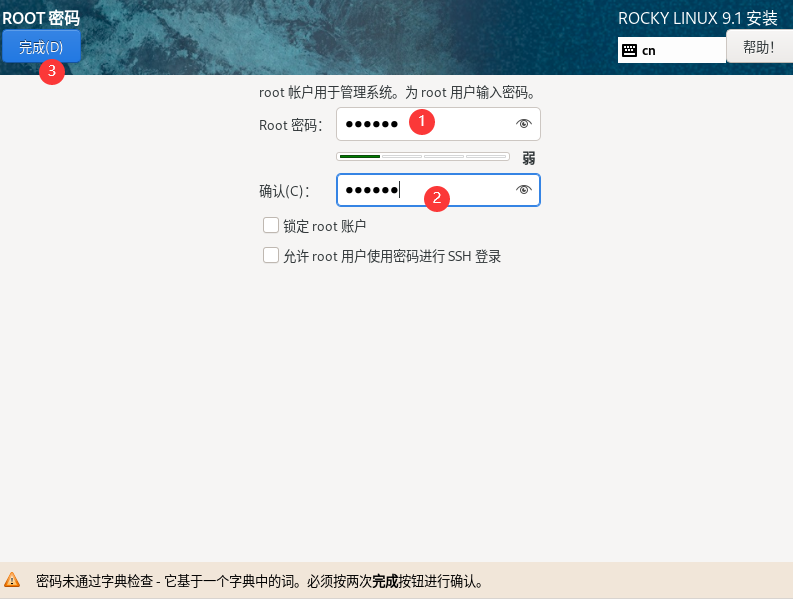The image size is (793, 599).
Task: Click the password strength bar
Action: pos(423,157)
